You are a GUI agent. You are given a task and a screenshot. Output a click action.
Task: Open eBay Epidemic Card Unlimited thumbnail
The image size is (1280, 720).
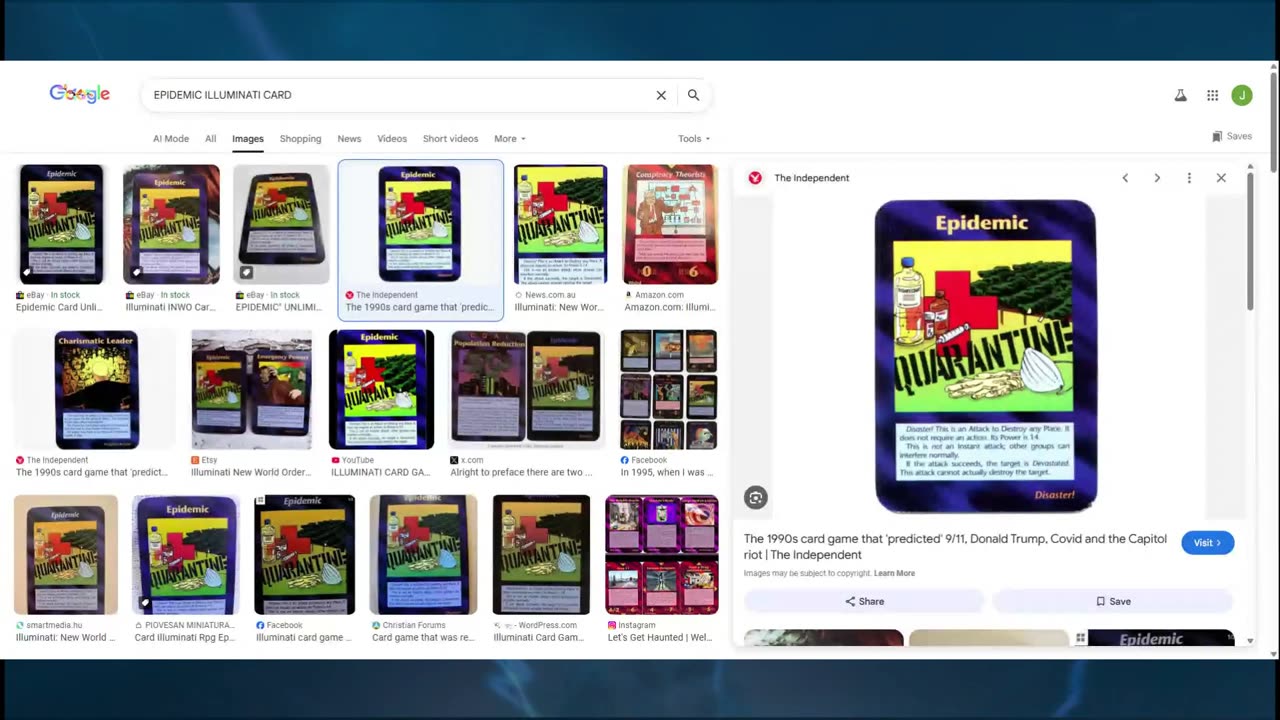61,224
